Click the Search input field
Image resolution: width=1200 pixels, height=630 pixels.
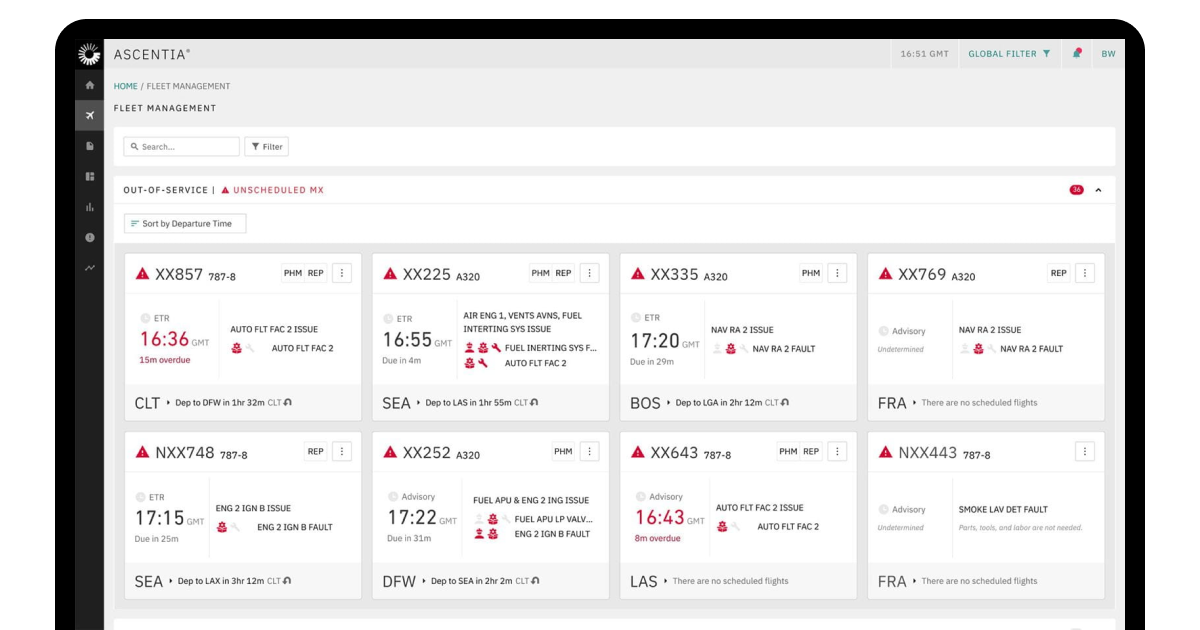182,147
